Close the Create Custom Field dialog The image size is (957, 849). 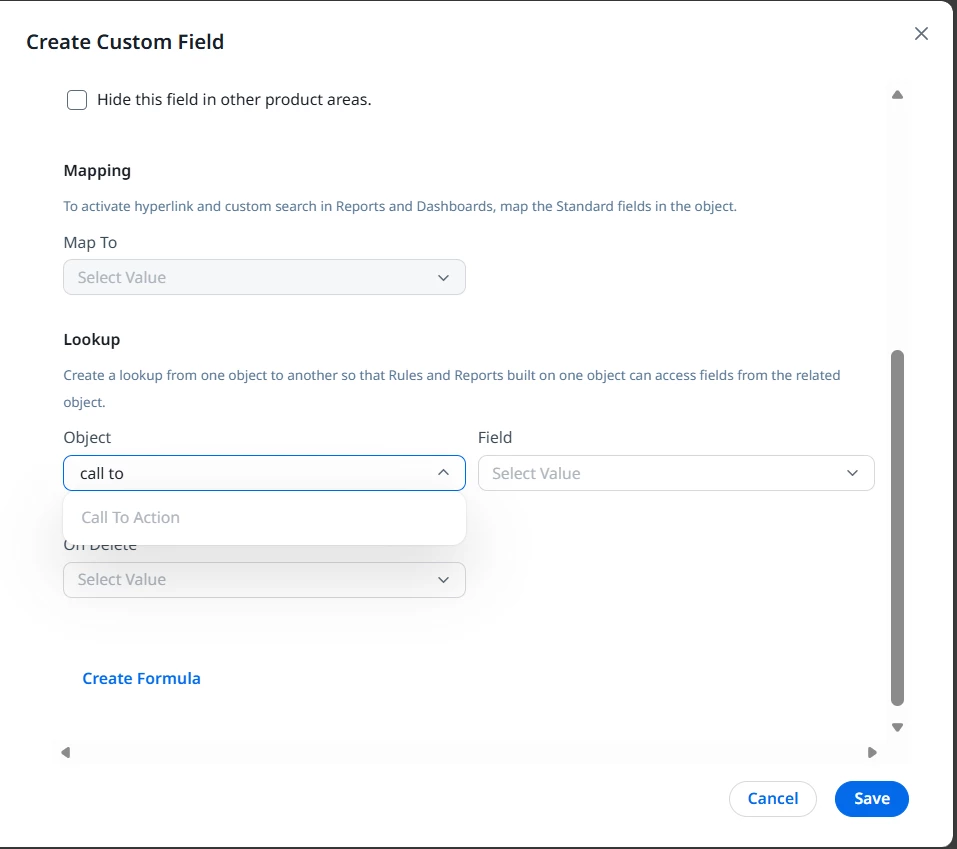(921, 34)
